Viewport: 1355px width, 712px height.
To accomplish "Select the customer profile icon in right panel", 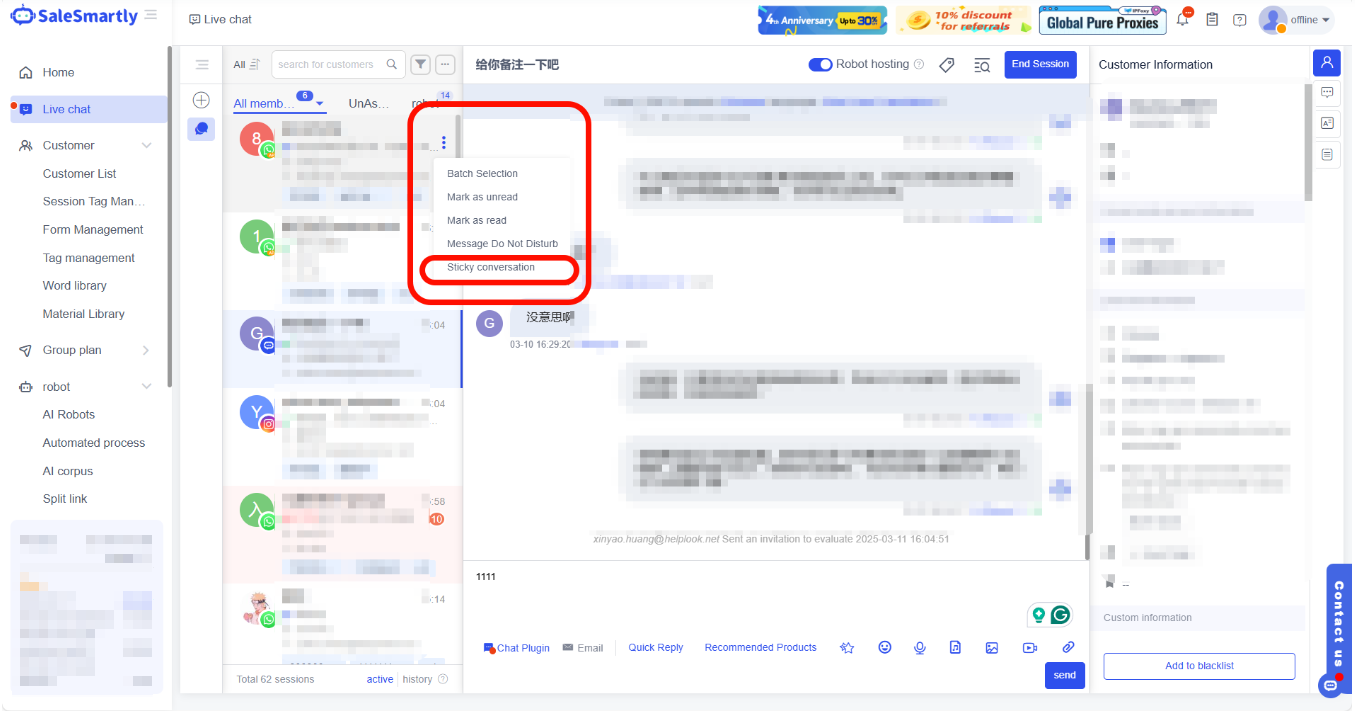I will pos(1327,62).
